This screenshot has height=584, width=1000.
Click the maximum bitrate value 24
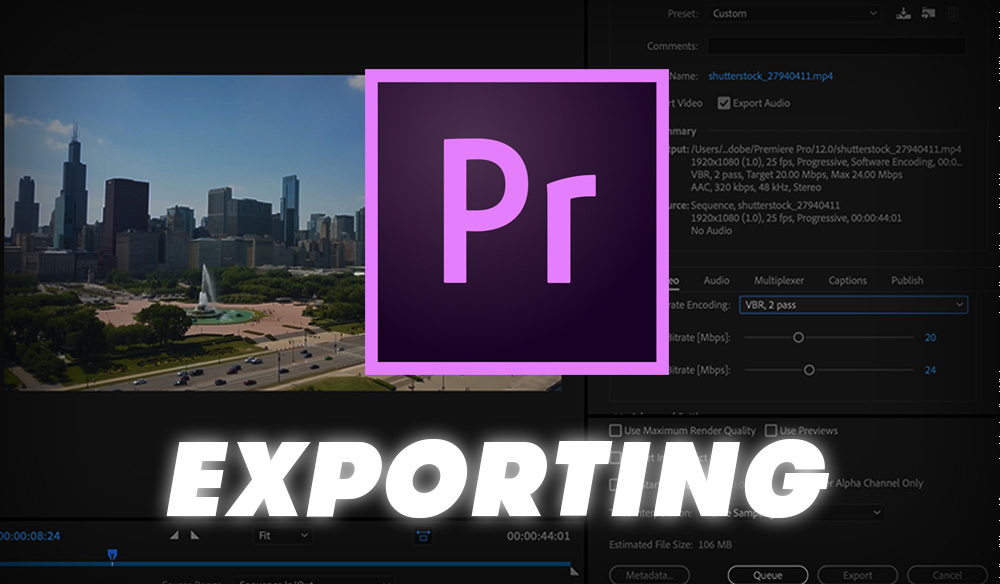(x=930, y=370)
